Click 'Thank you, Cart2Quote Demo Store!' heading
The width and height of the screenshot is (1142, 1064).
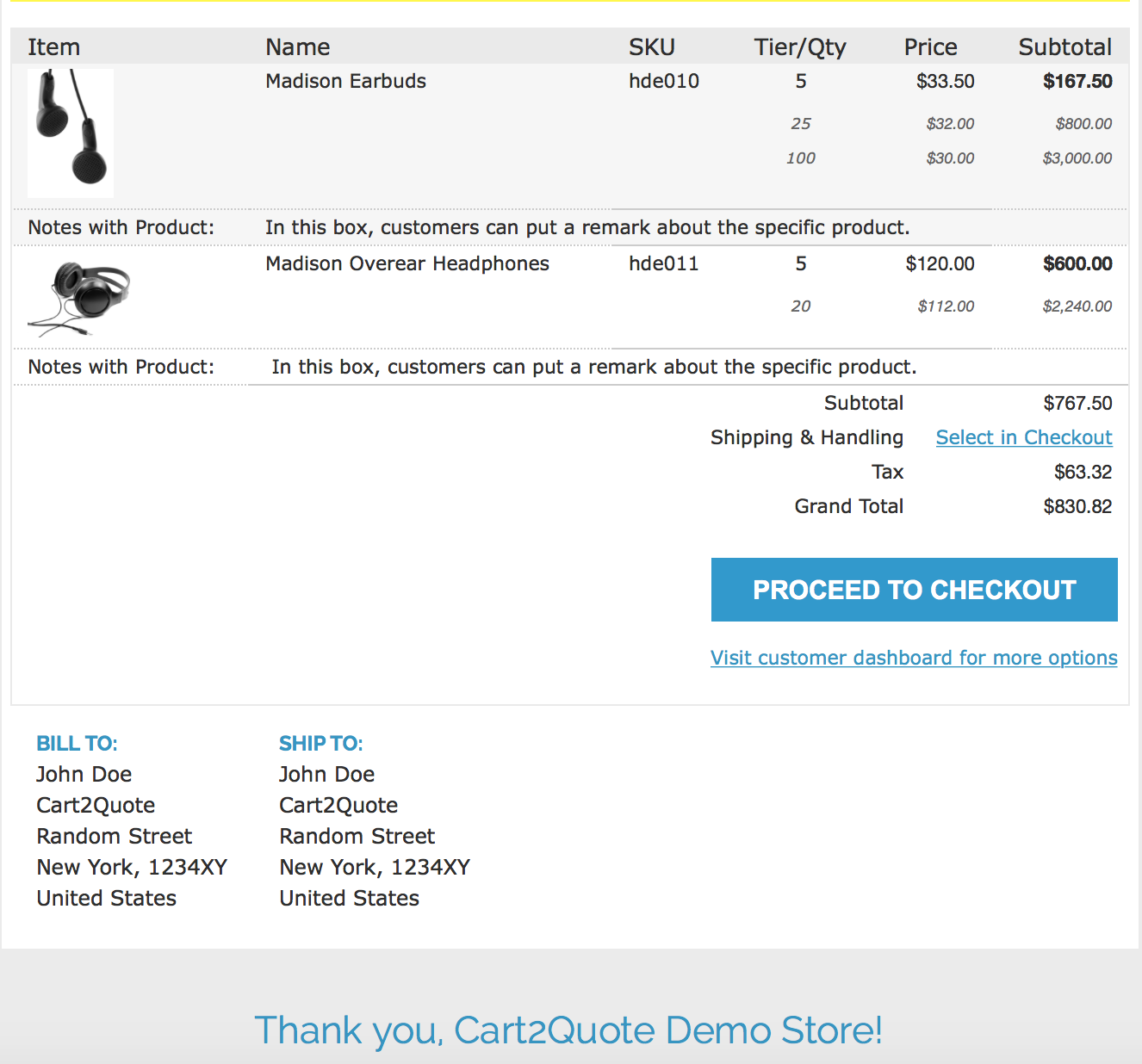pyautogui.click(x=568, y=1030)
